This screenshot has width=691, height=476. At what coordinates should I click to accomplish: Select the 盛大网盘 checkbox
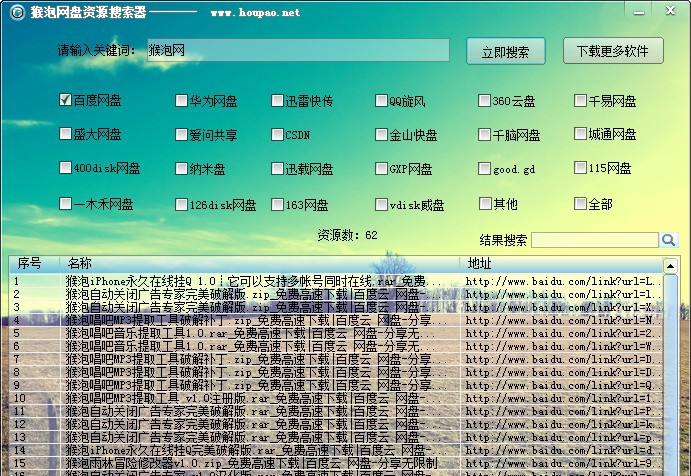[x=65, y=134]
